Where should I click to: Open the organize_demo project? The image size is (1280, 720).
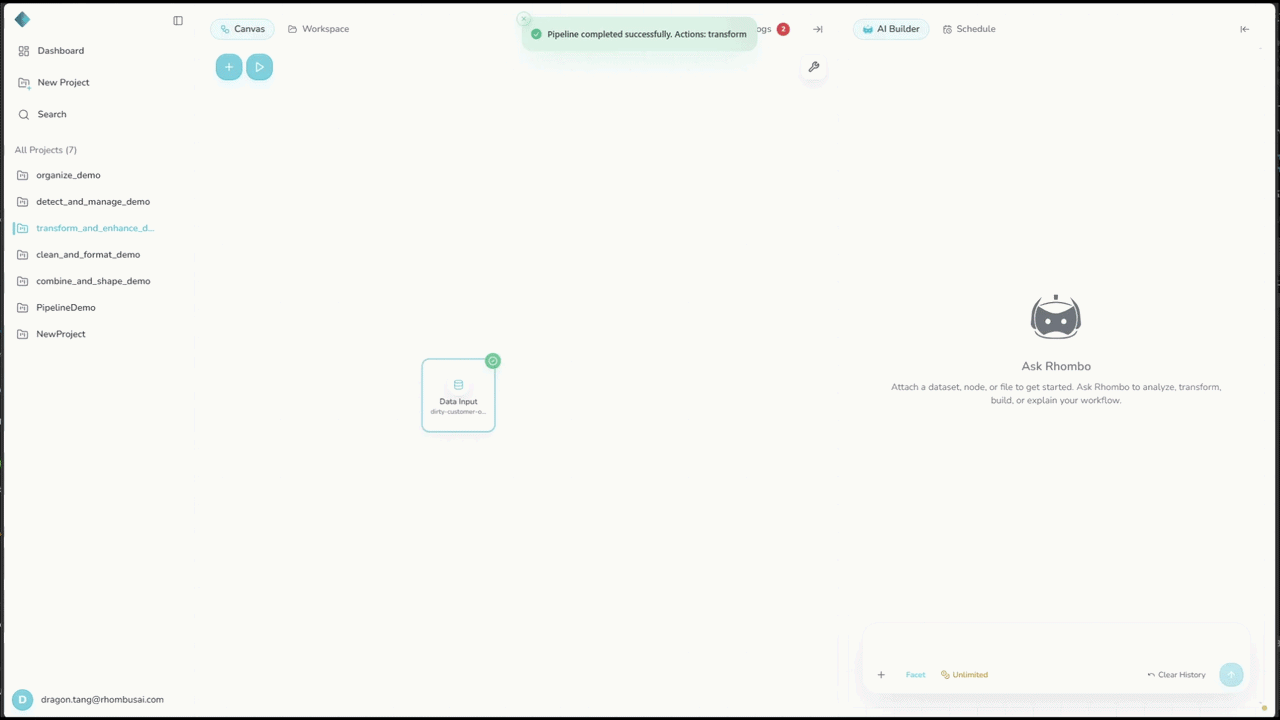click(68, 175)
